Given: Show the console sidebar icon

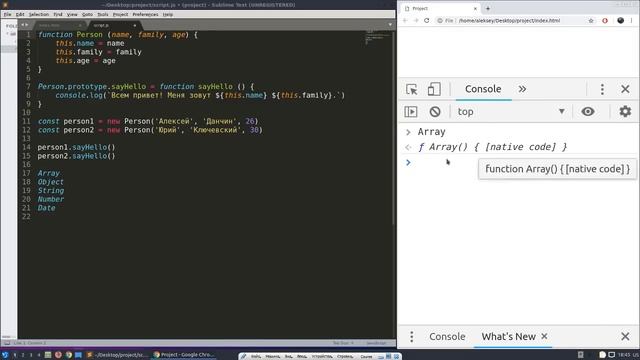Looking at the screenshot, I should pos(411,111).
